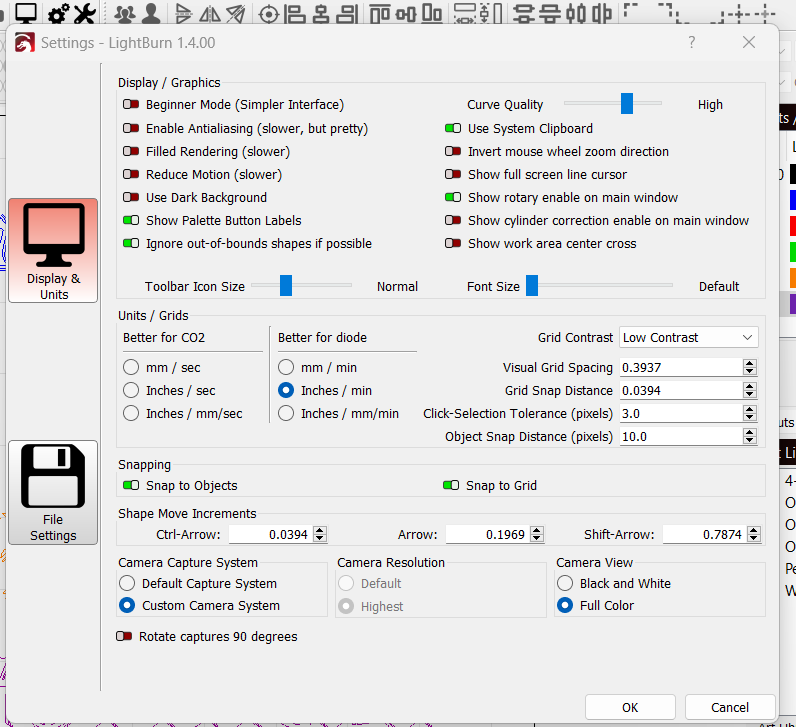Click the Visual Grid Spacing spinner arrows
The image size is (796, 727).
click(x=750, y=367)
